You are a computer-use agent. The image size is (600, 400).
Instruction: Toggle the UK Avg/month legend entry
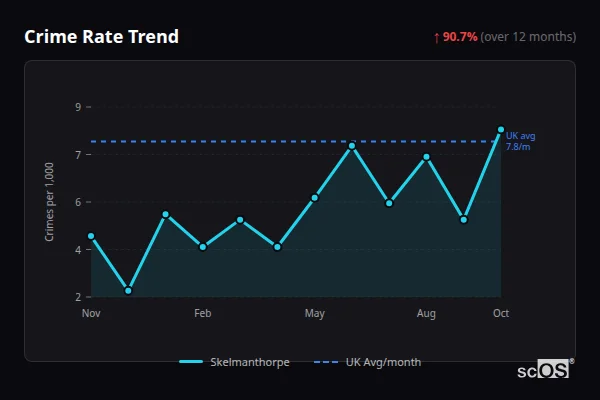367,362
